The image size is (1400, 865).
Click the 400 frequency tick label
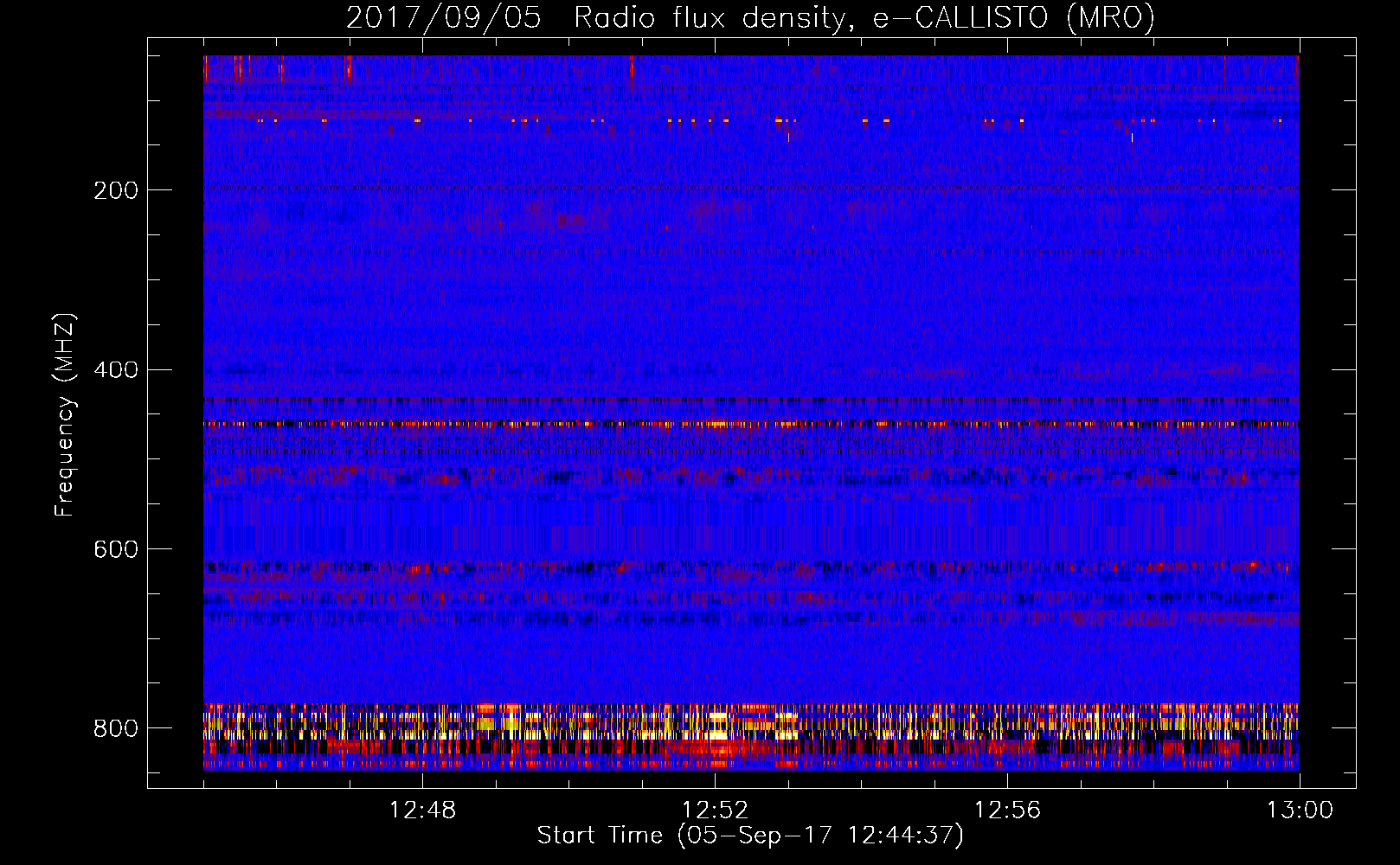coord(116,370)
